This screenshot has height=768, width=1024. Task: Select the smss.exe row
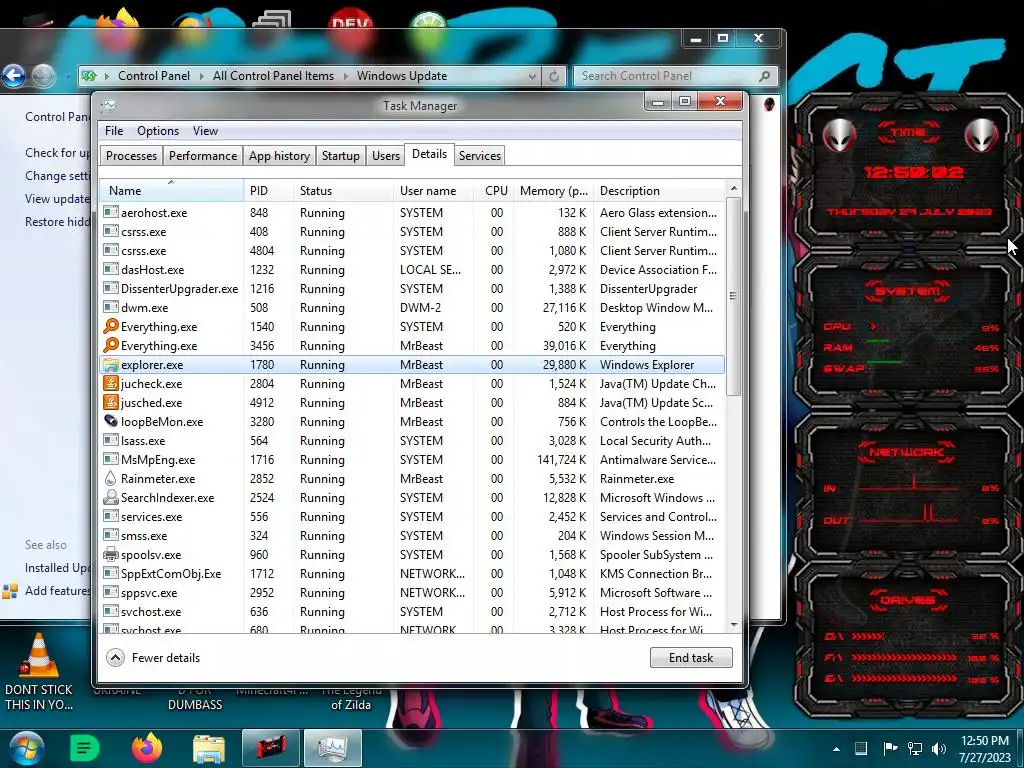coord(412,535)
